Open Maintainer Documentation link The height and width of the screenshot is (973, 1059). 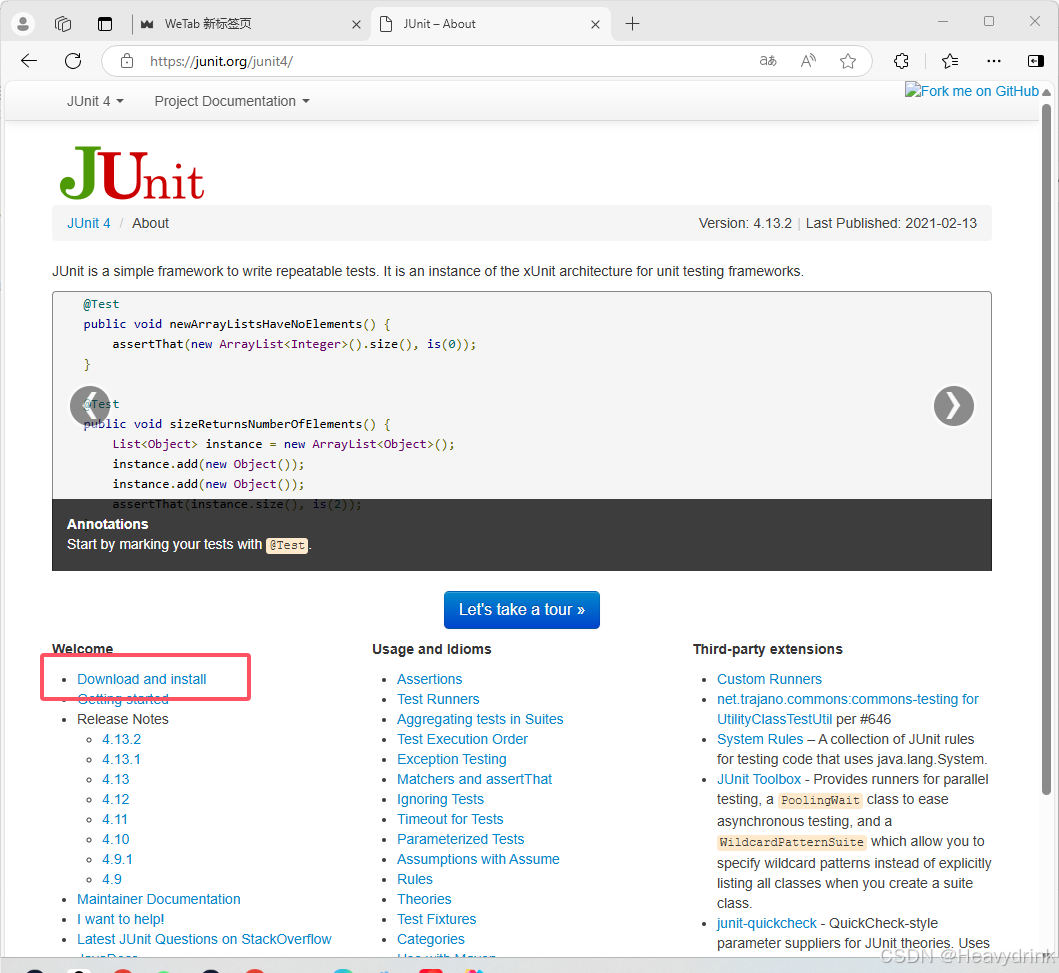click(x=159, y=899)
